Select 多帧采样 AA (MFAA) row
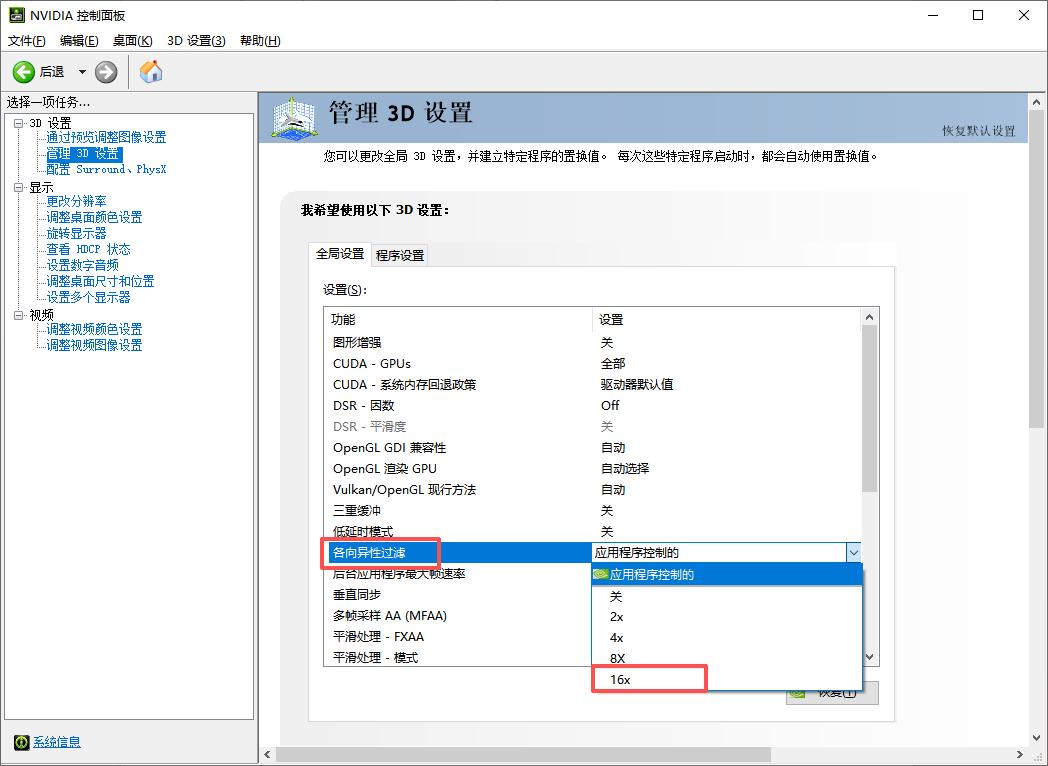Screen dimensions: 1048x766 [458, 616]
